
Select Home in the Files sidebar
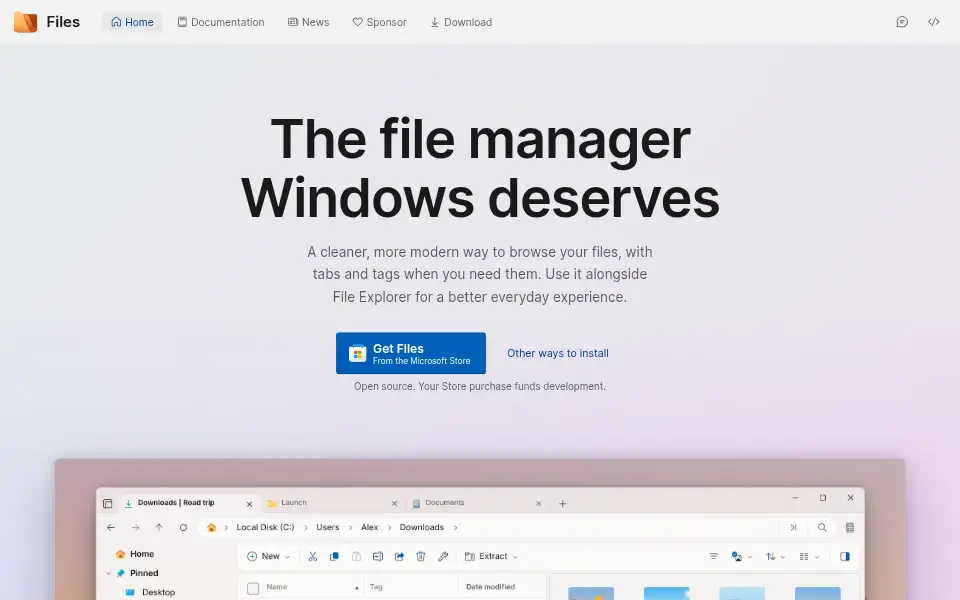(141, 554)
